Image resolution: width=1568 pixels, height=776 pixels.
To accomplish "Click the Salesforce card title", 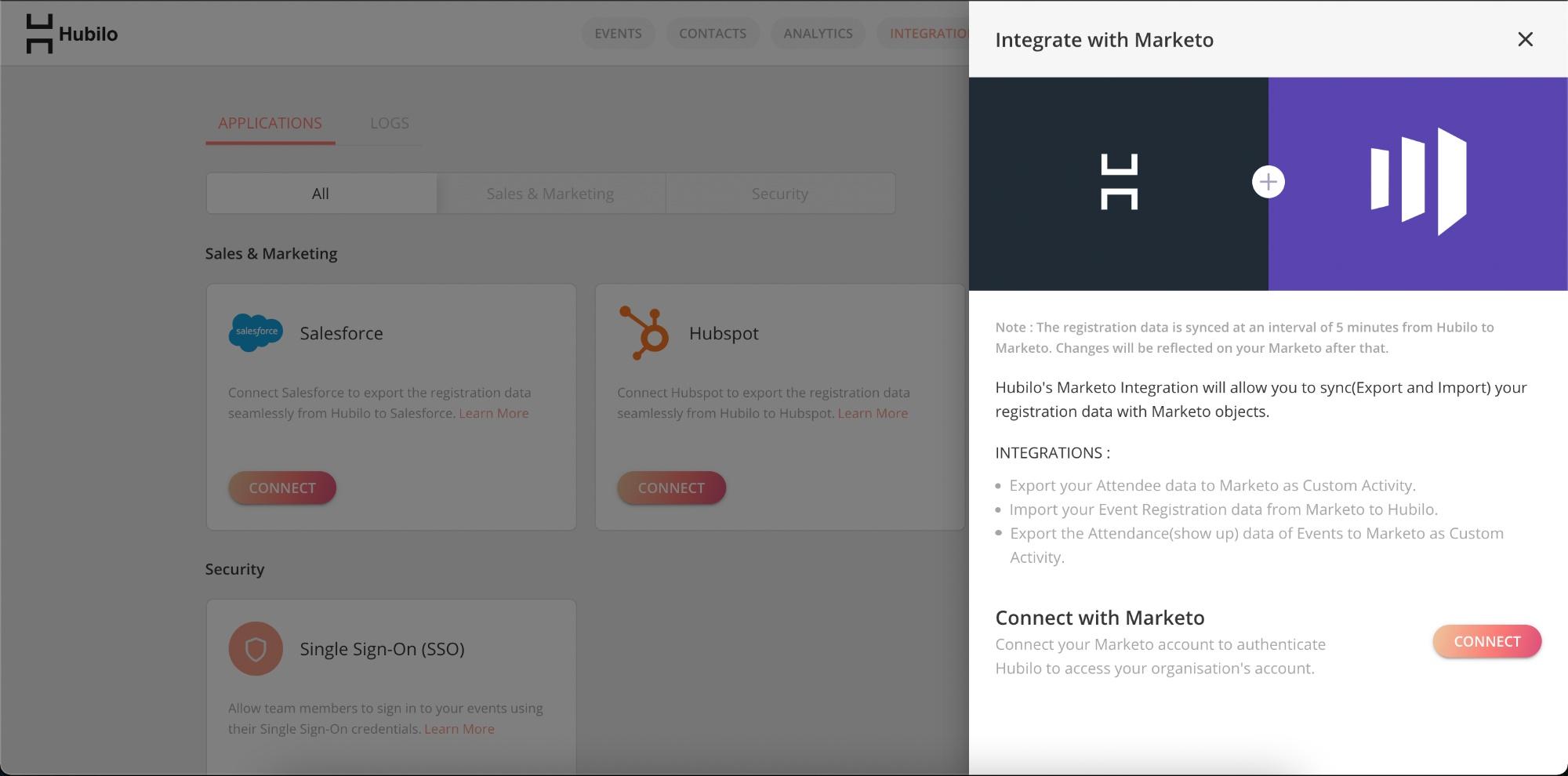I will (341, 333).
